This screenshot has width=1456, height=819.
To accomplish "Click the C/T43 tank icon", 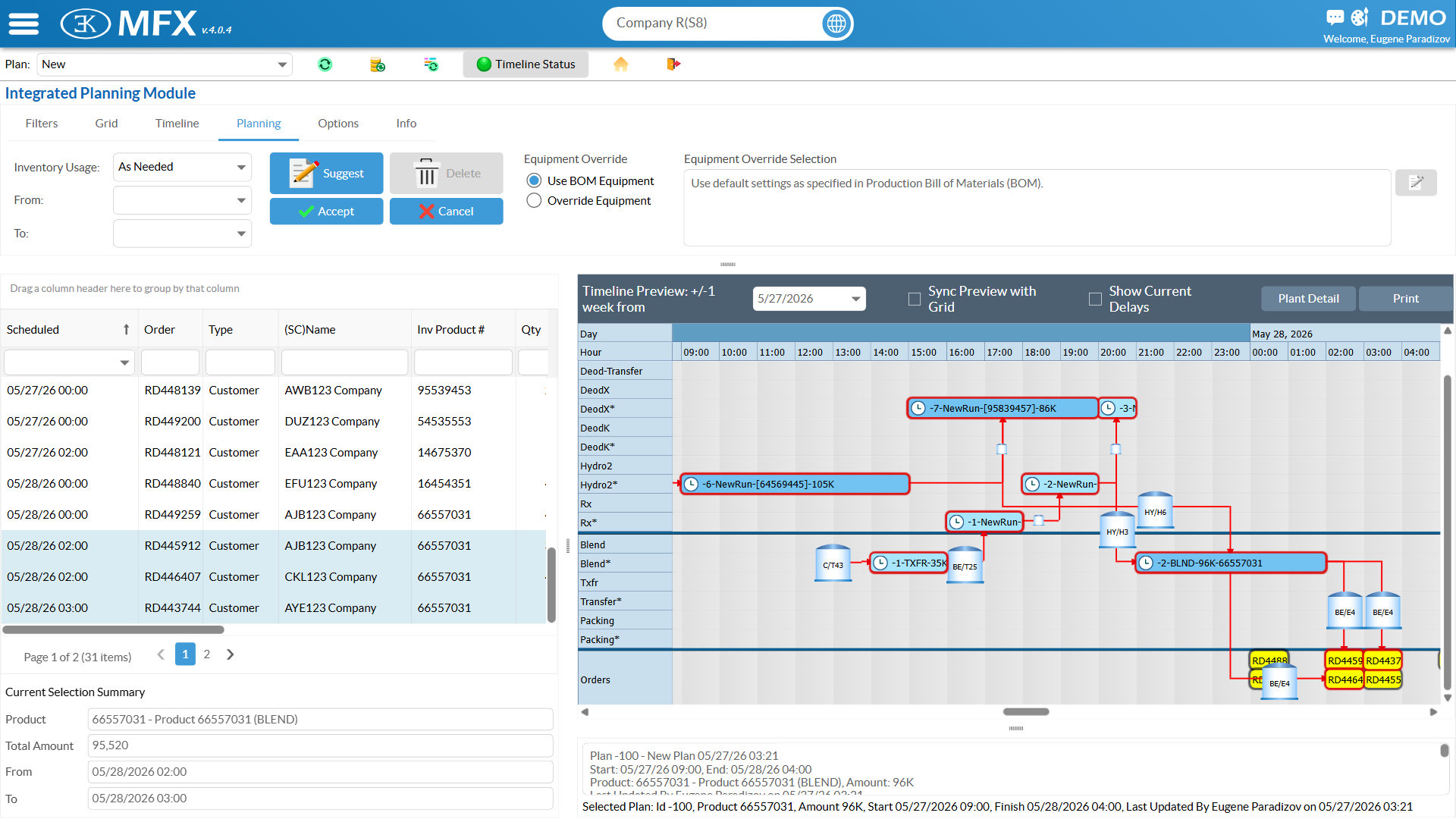I will [x=833, y=563].
